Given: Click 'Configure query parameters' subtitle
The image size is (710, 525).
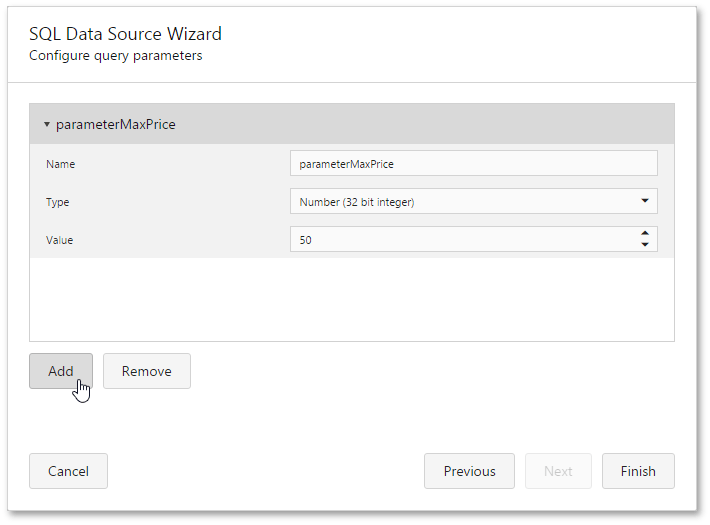Looking at the screenshot, I should pyautogui.click(x=115, y=56).
